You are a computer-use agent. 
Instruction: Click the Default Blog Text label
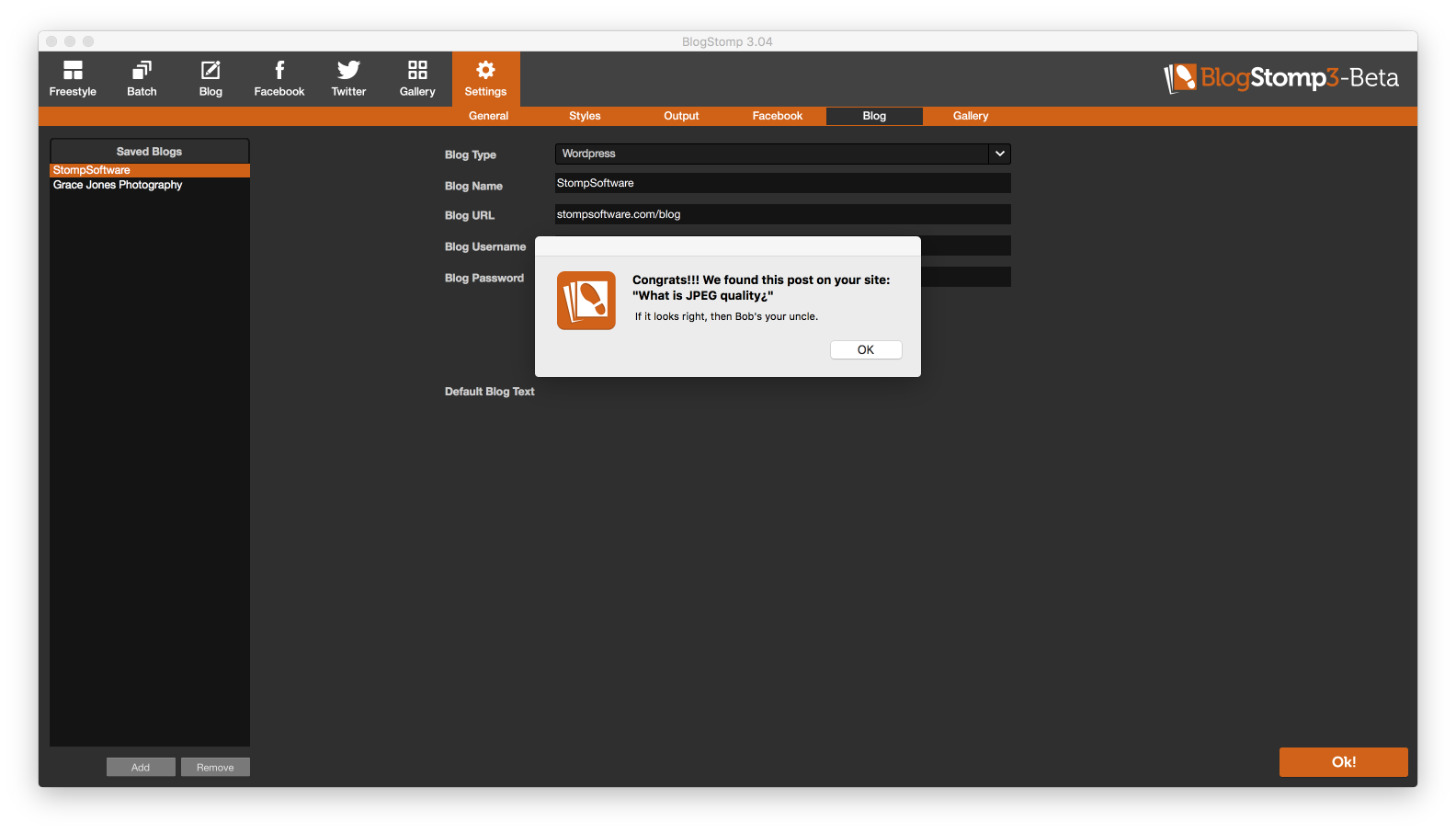click(x=489, y=392)
